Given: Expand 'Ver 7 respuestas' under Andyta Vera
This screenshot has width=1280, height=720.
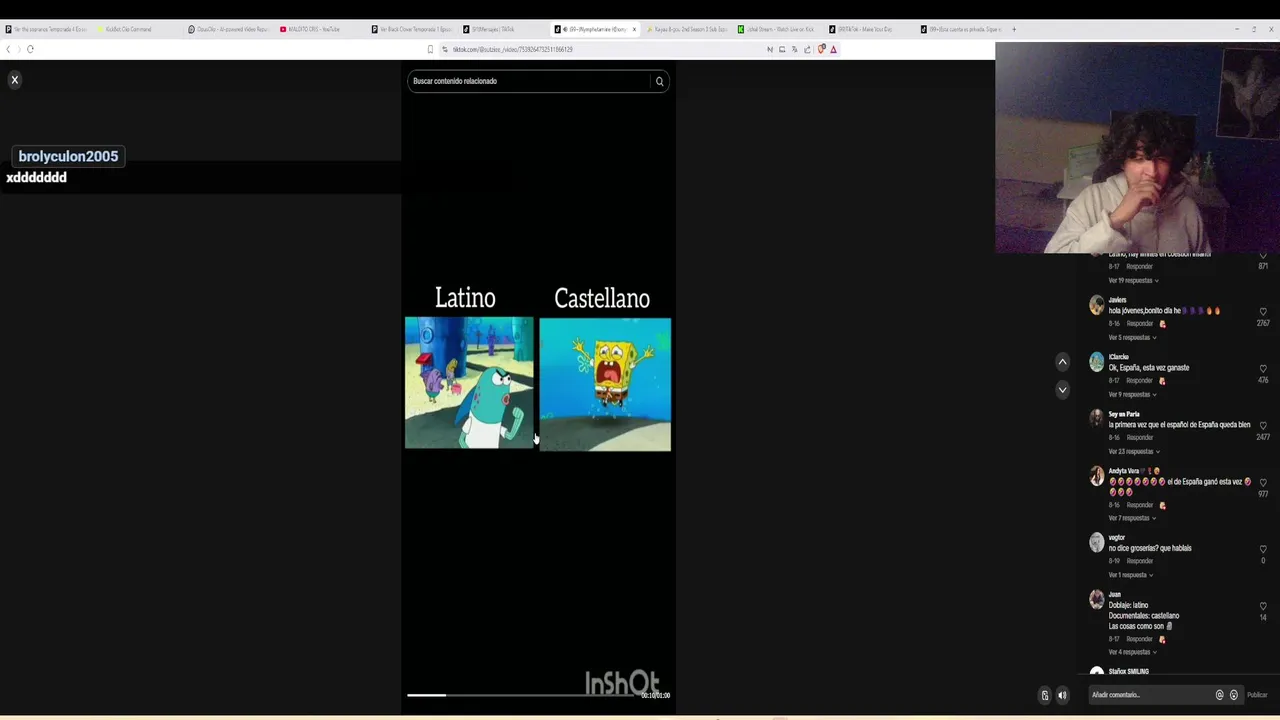Looking at the screenshot, I should (1131, 519).
